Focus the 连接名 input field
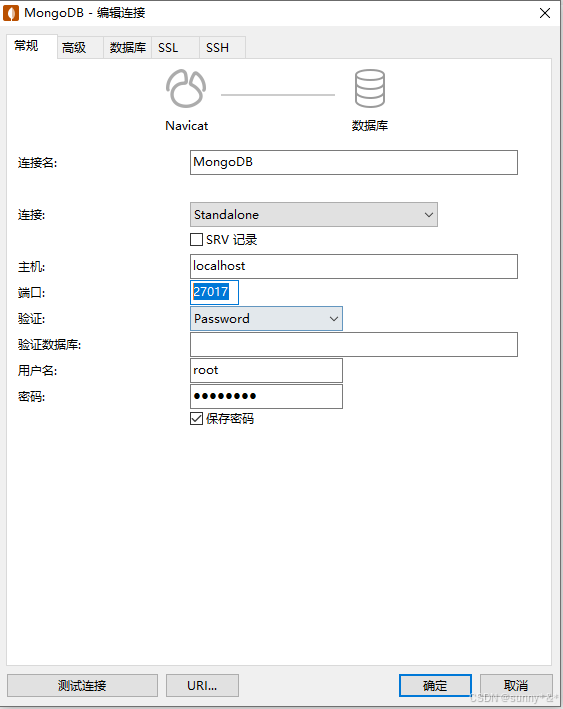This screenshot has height=709, width=563. pos(354,163)
